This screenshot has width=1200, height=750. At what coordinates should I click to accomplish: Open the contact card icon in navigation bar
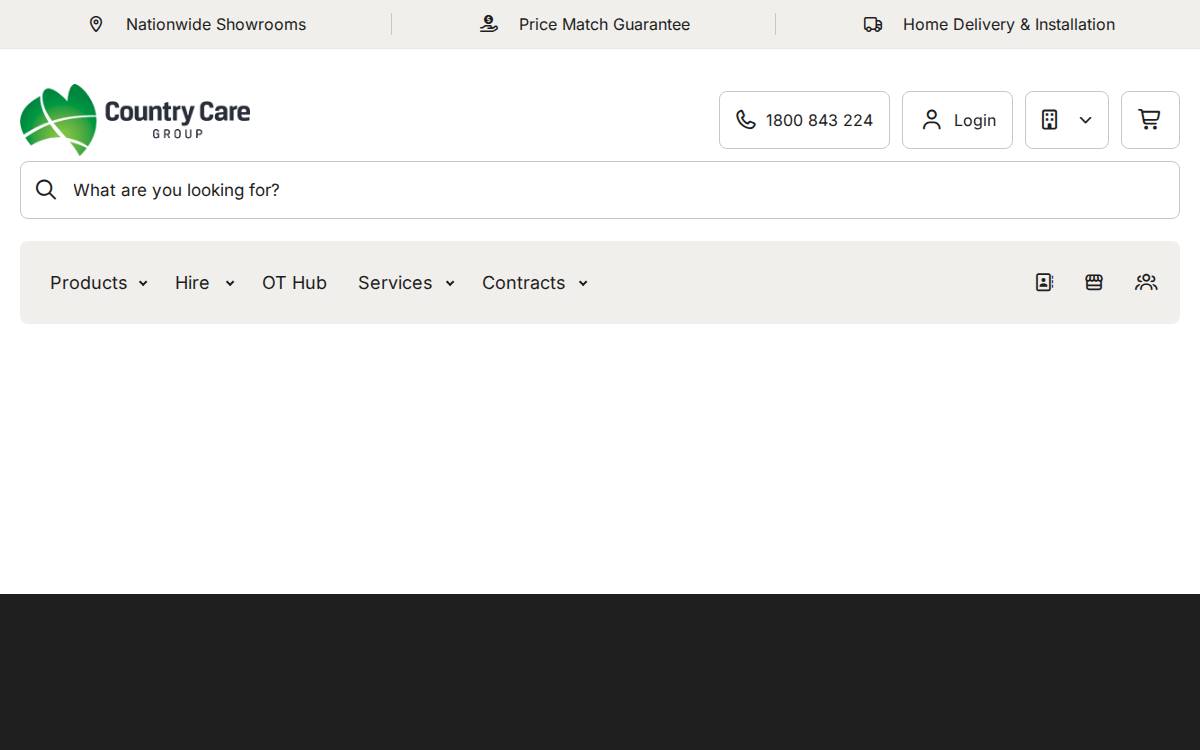point(1044,283)
